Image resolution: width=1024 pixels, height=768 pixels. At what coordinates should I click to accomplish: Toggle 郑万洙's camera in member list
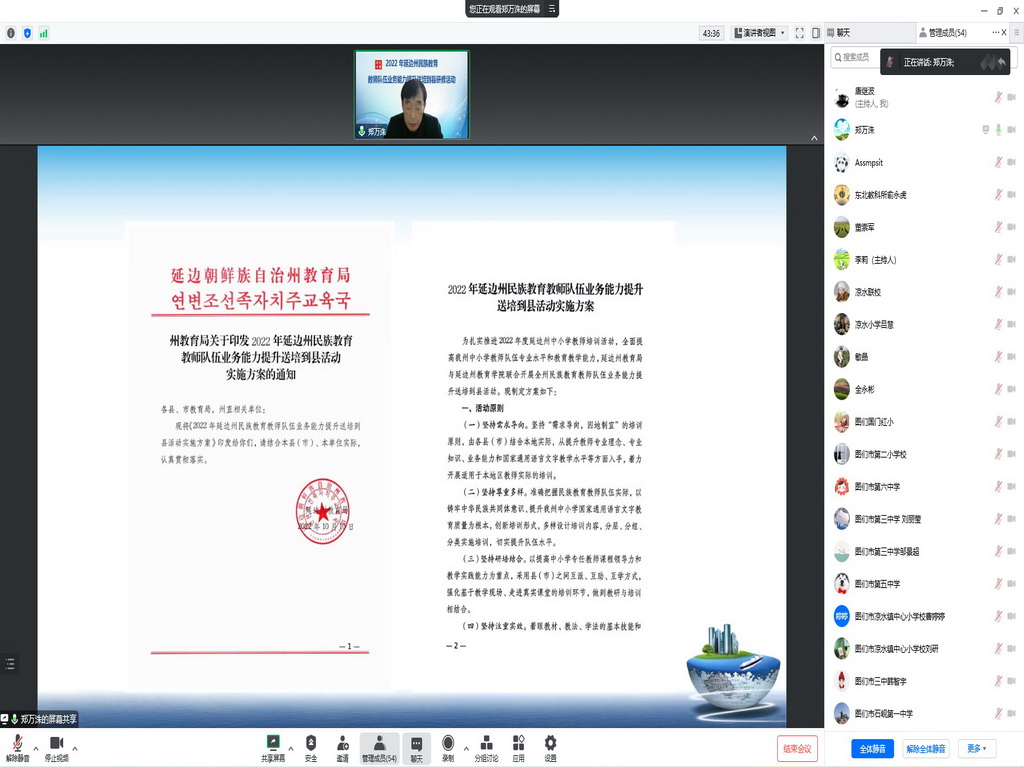pyautogui.click(x=1012, y=129)
